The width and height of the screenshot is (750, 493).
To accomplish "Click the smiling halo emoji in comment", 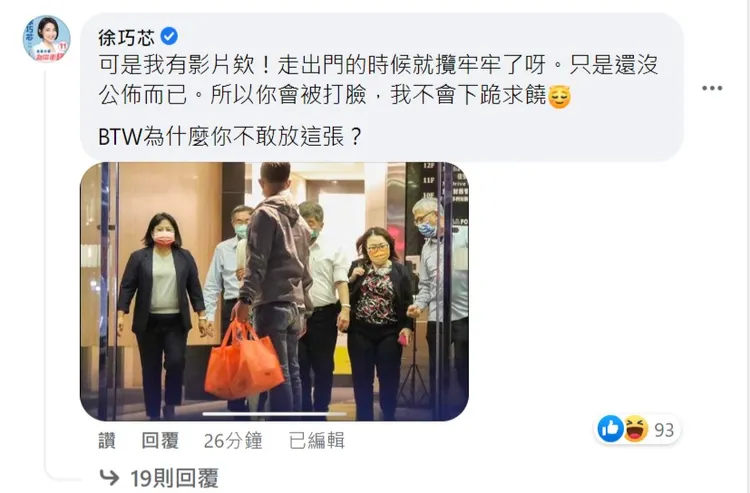I will pyautogui.click(x=559, y=96).
